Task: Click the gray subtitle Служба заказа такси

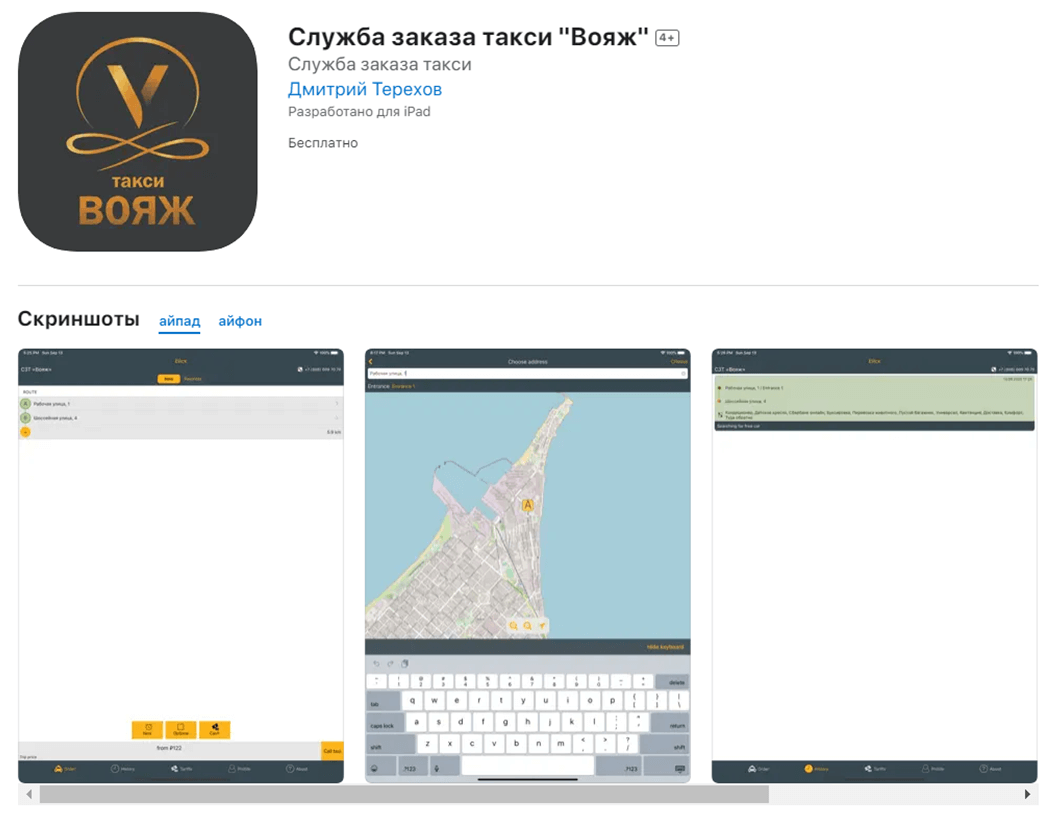Action: coord(380,64)
